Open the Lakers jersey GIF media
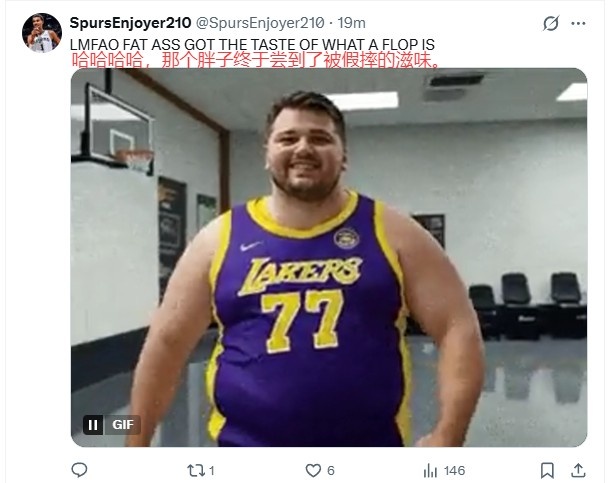Screen dimensions: 613x483 pos(328,260)
